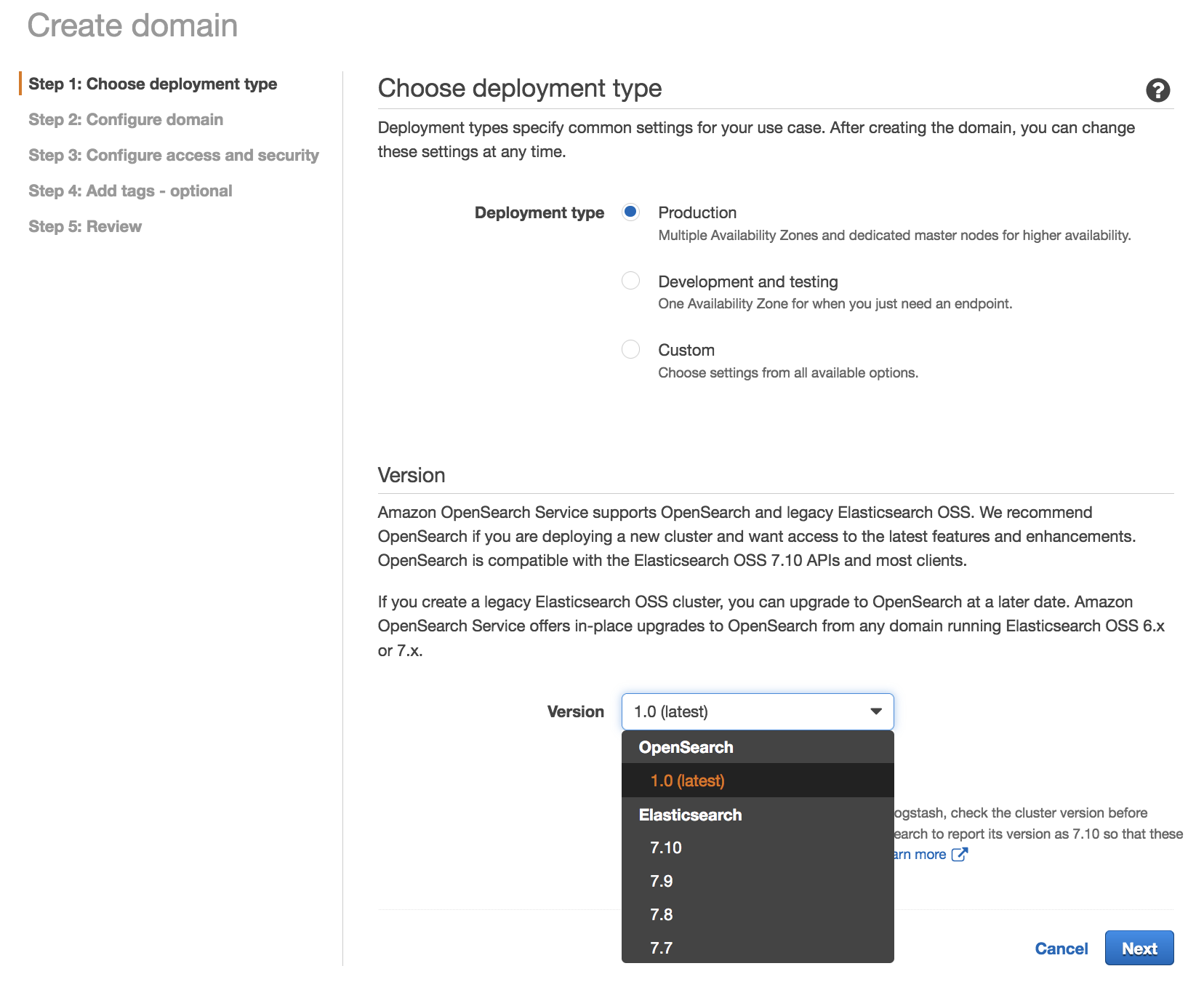
Task: Choose Development and testing deployment type
Action: pos(630,281)
